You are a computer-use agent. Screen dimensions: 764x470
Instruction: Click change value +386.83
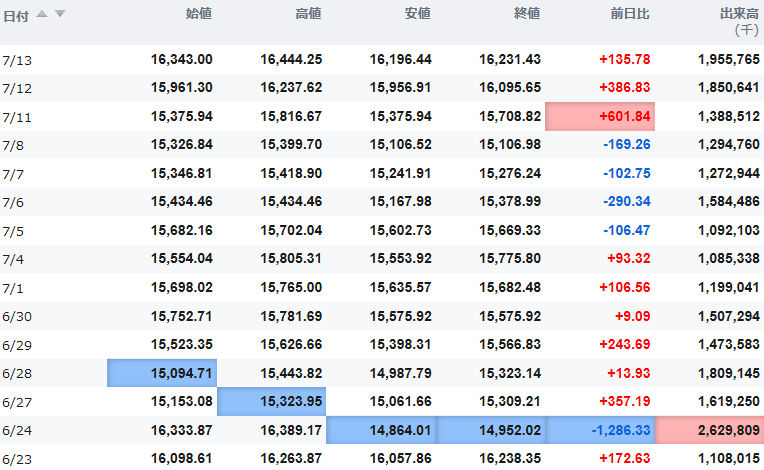[x=625, y=87]
